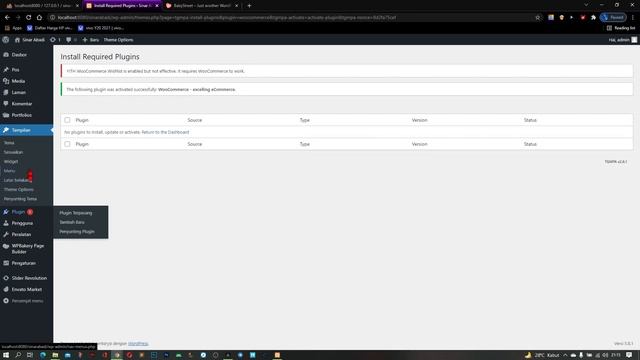Close the Install Required Plugins tab

tap(157, 6)
